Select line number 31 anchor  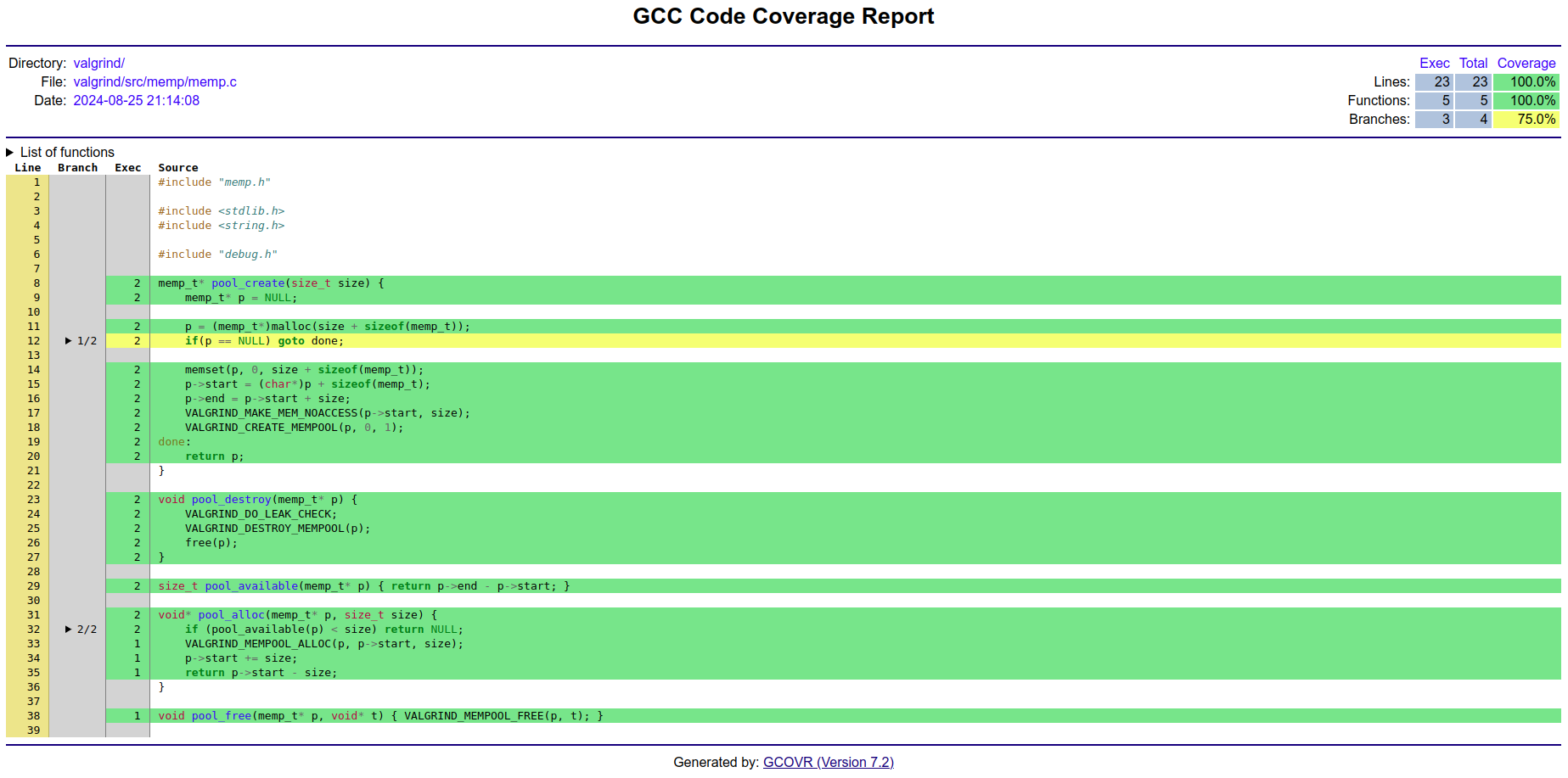coord(34,615)
